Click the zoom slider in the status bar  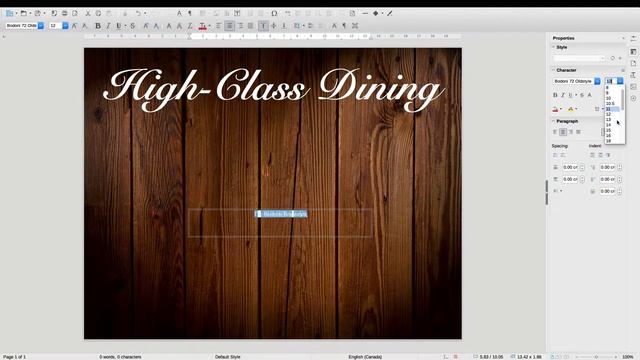(x=596, y=357)
